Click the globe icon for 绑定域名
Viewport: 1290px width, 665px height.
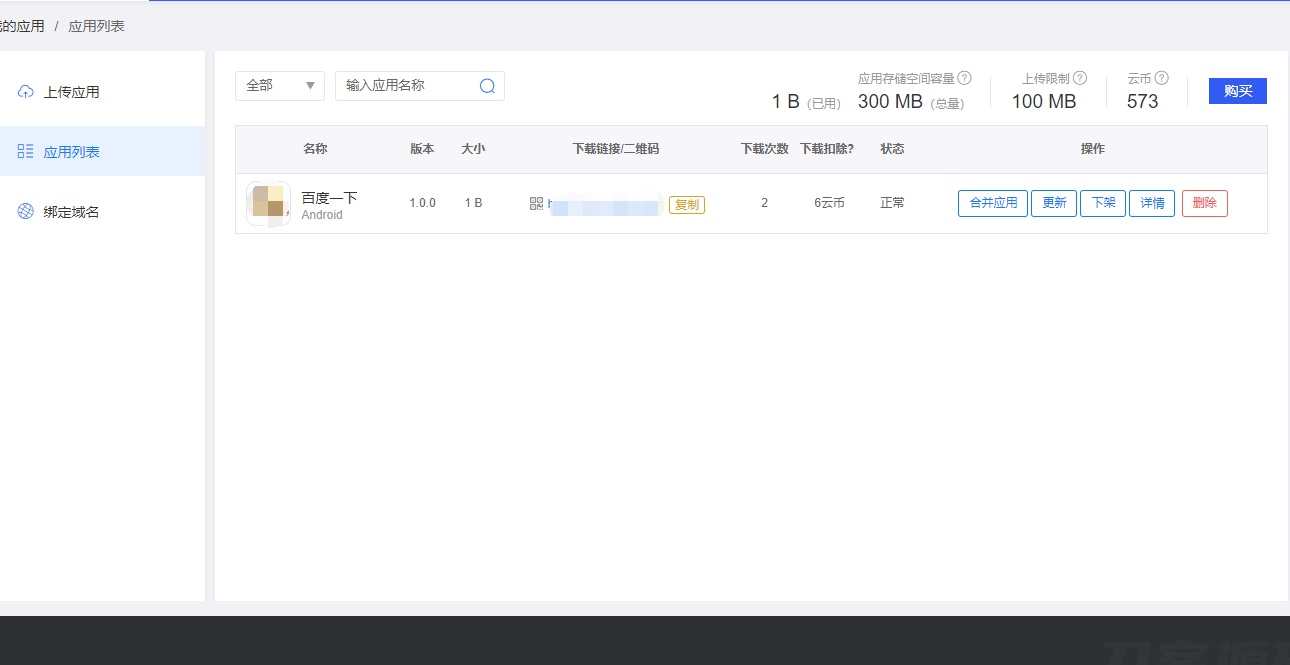point(26,212)
